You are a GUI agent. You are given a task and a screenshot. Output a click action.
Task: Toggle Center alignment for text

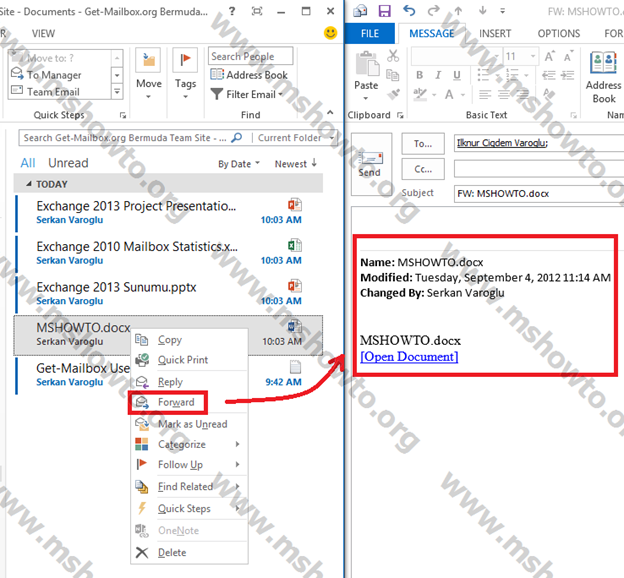point(504,94)
